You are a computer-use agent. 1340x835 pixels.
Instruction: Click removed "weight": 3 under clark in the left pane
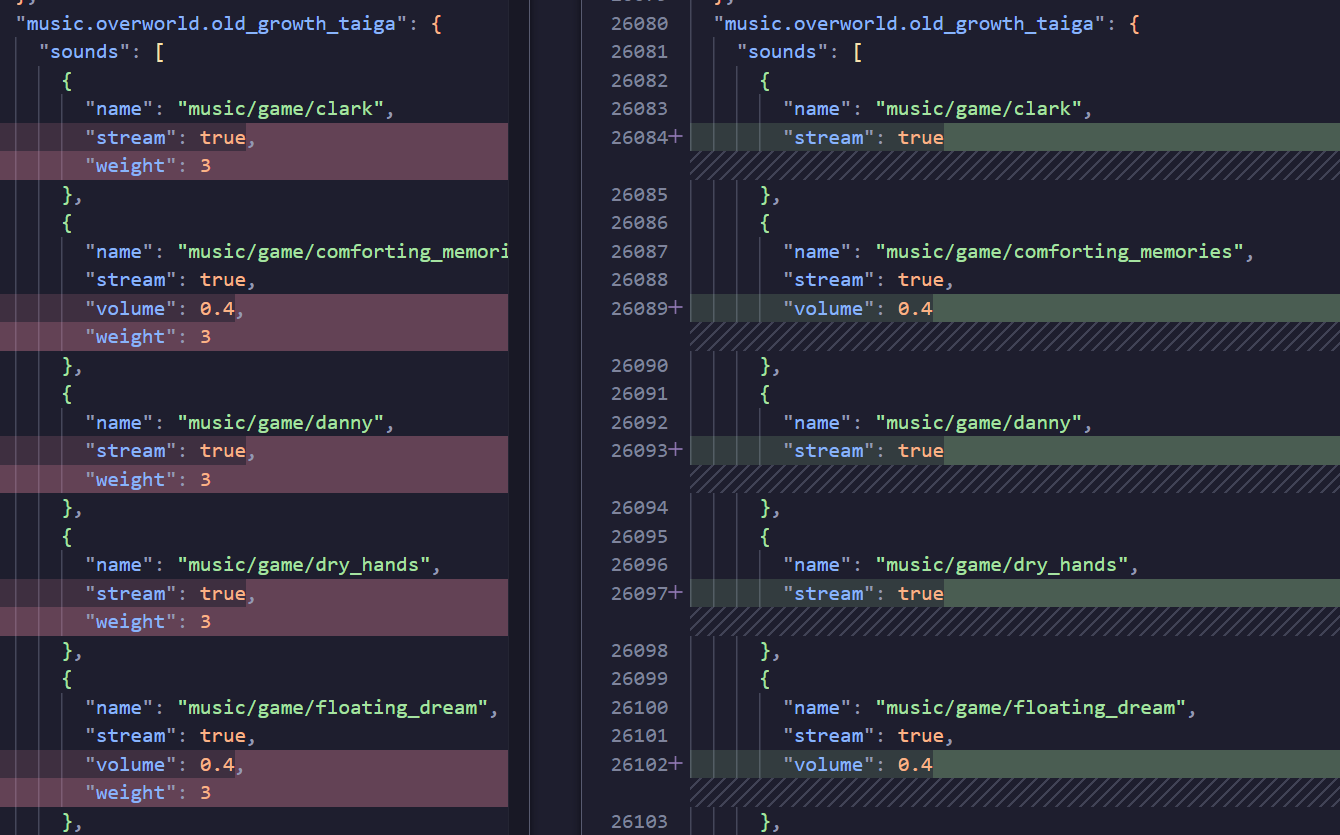(x=148, y=166)
